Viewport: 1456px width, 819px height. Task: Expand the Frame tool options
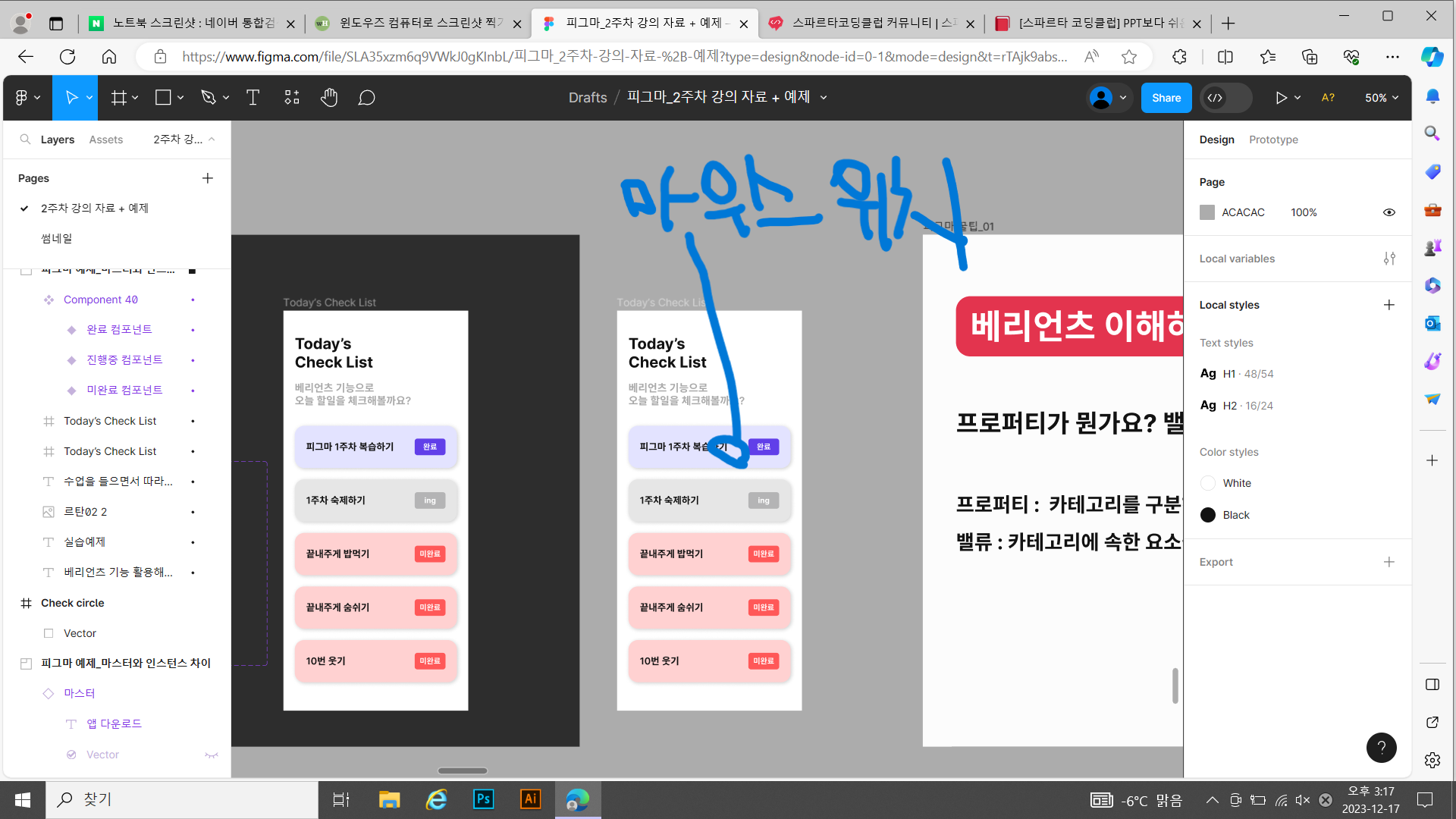[135, 98]
